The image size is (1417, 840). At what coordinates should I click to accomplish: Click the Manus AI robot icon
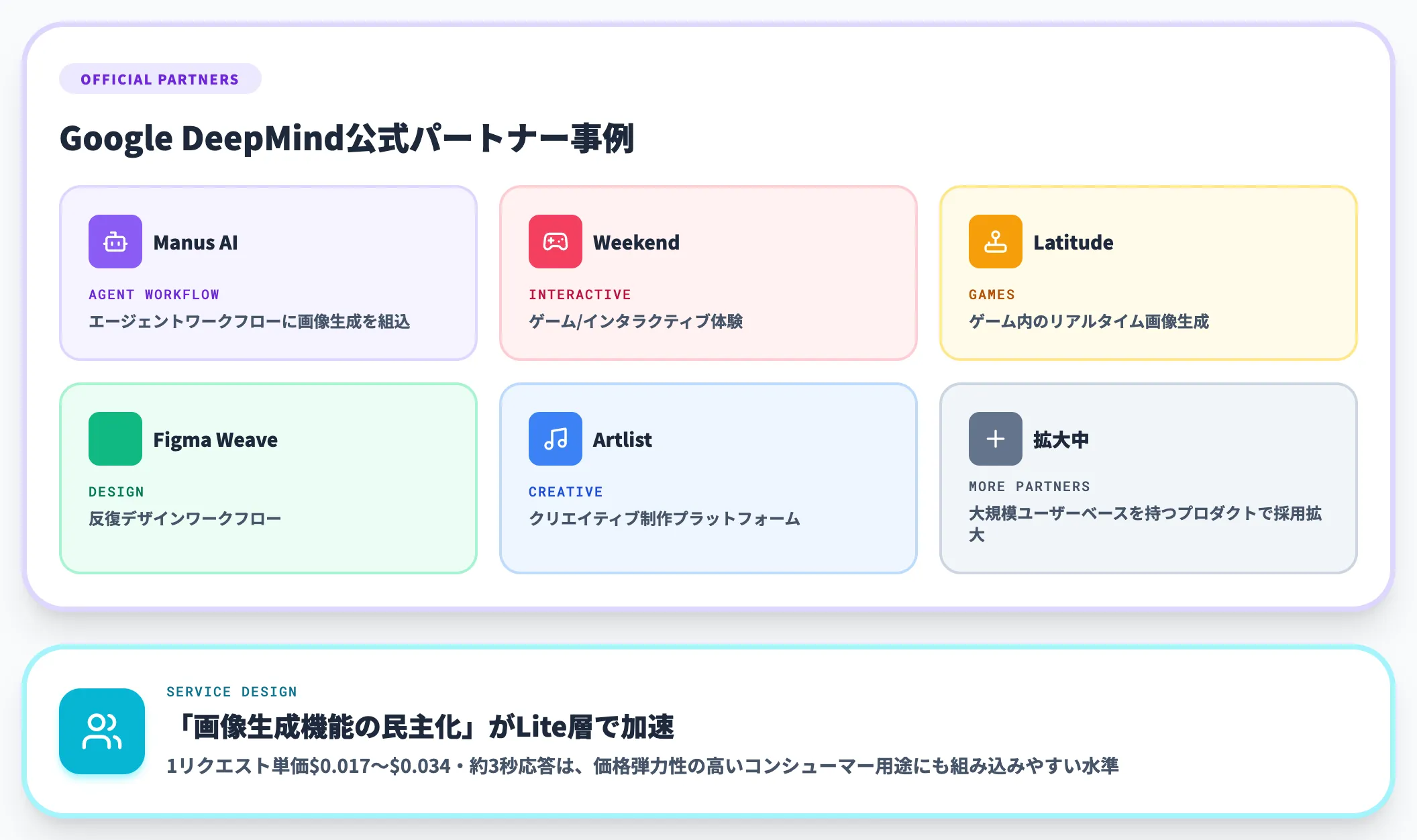coord(115,242)
